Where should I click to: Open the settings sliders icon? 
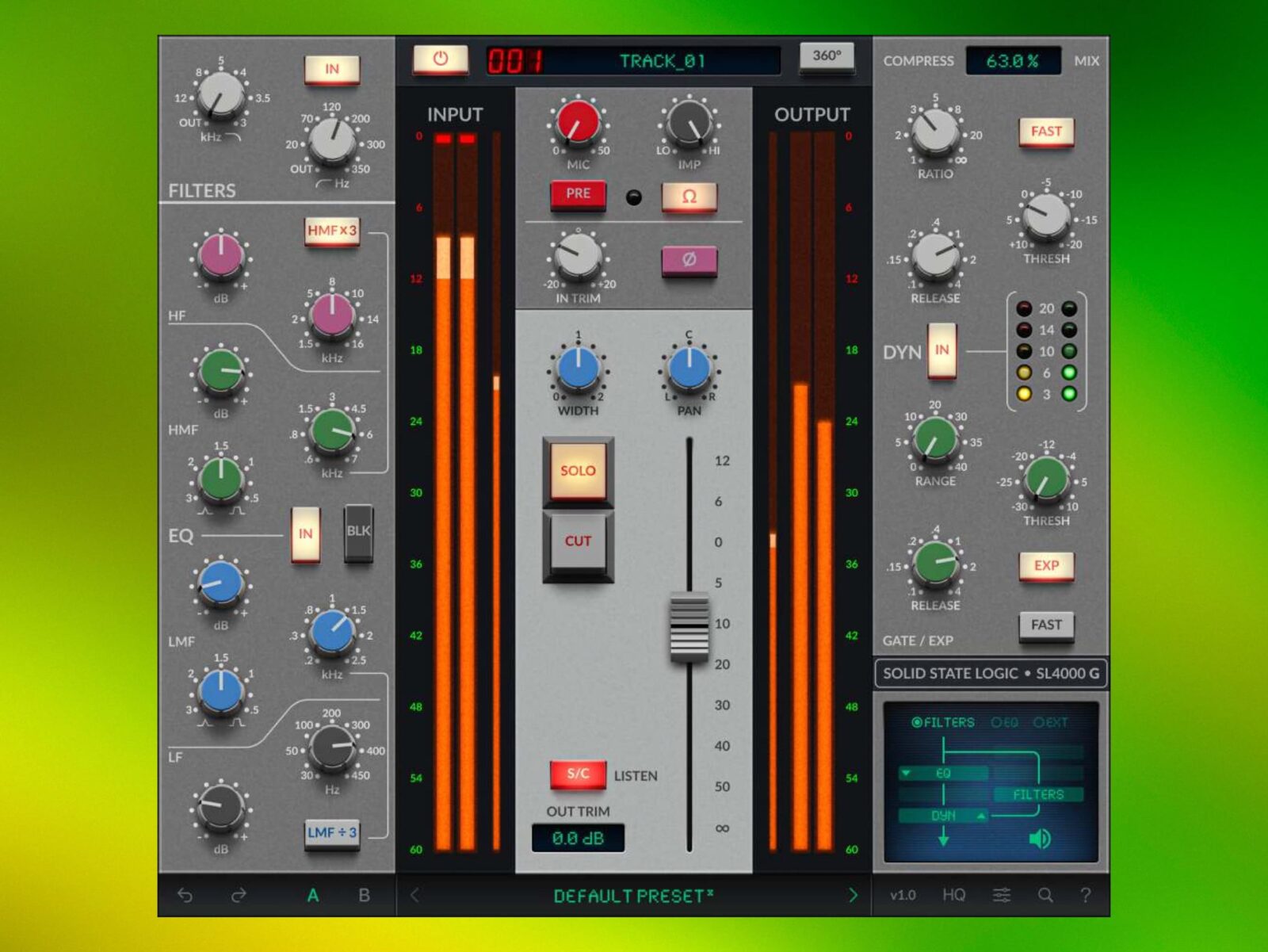(1002, 895)
